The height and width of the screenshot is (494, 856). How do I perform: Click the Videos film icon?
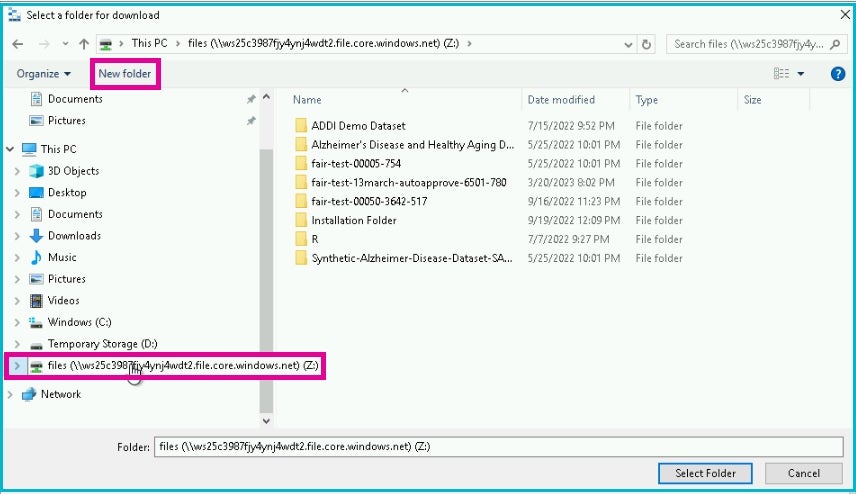tap(36, 301)
